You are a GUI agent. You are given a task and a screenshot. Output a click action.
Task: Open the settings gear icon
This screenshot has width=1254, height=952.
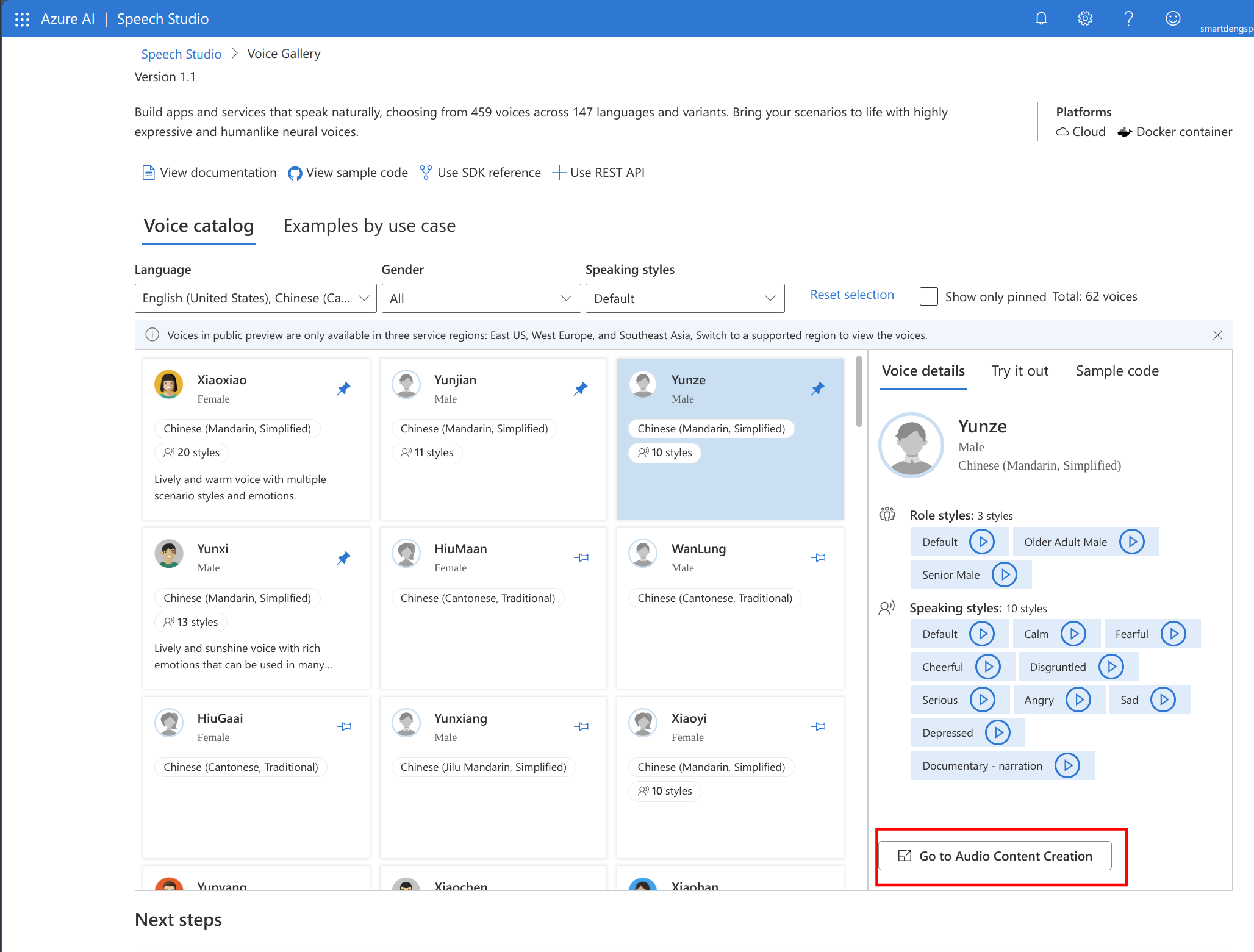1085,19
